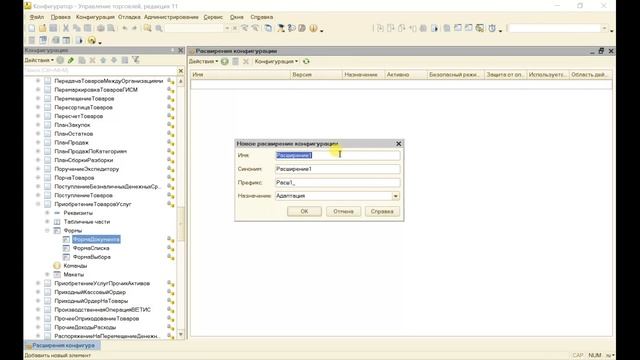Click into the Синоним field
This screenshot has height=360, width=640.
(x=338, y=169)
